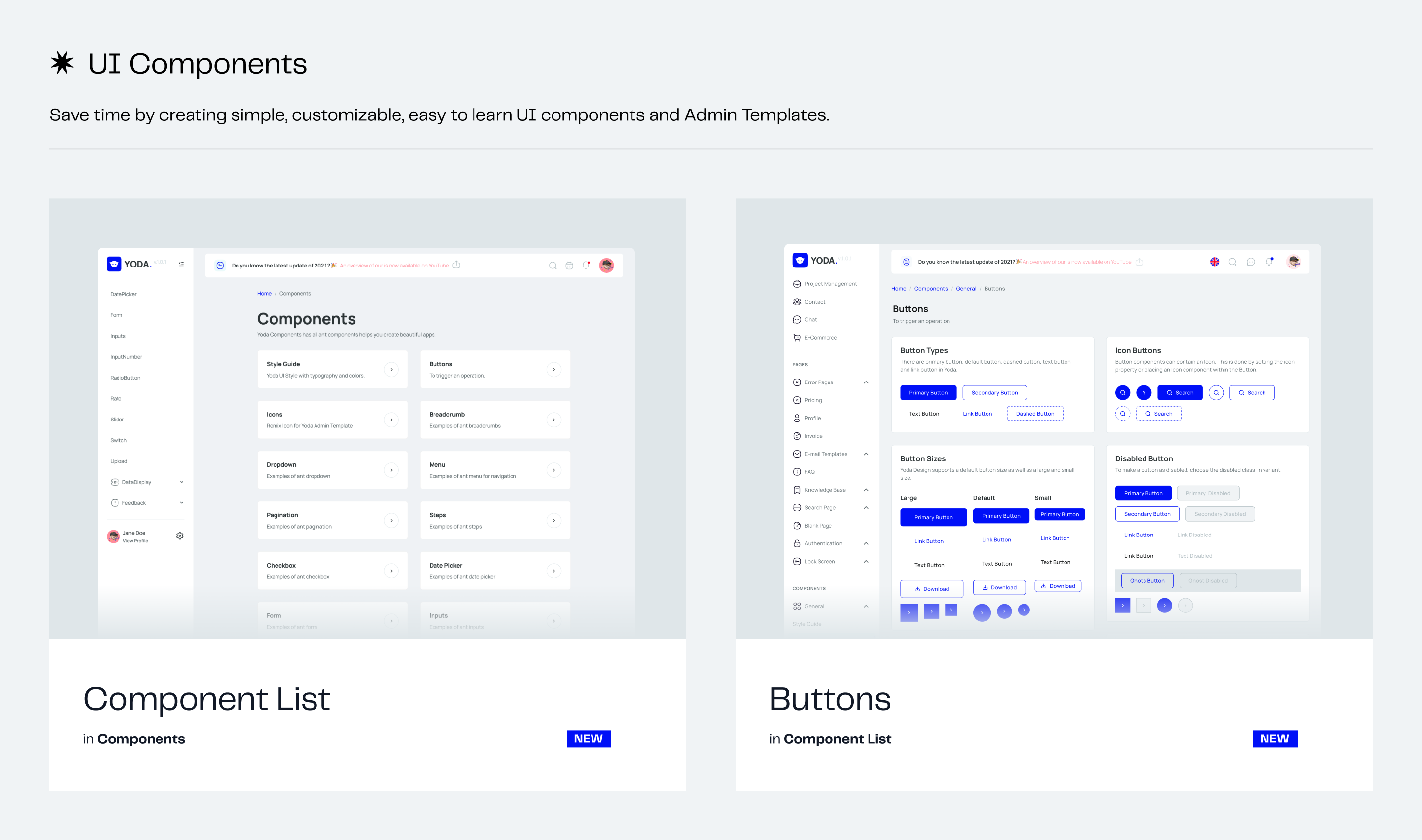Open user avatar in Buttons panel top bar
The width and height of the screenshot is (1422, 840).
click(x=1294, y=262)
